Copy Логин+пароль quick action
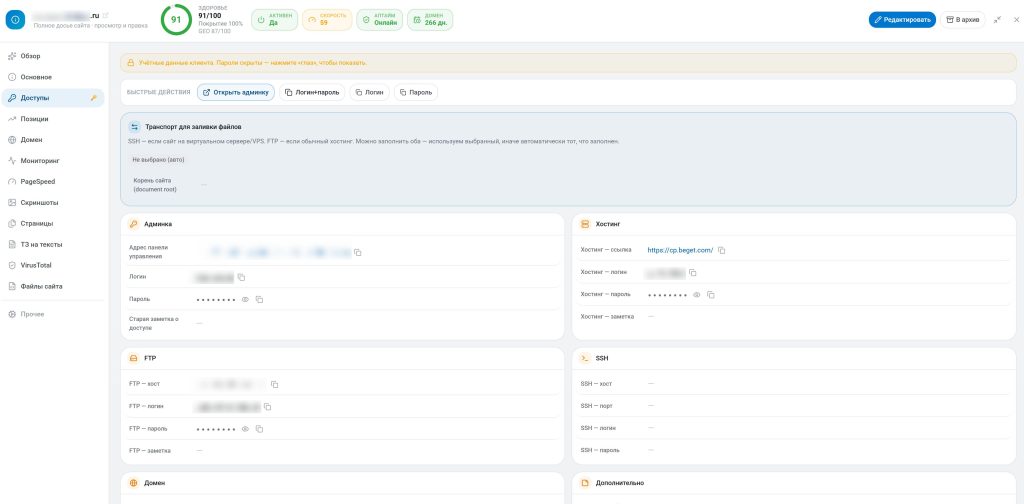 pyautogui.click(x=312, y=93)
